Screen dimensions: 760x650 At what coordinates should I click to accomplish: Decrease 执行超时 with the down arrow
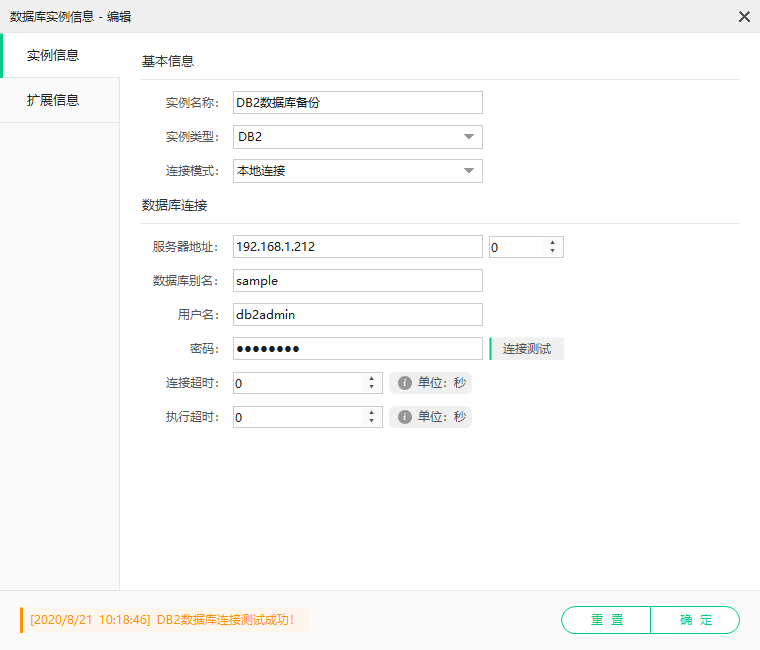tap(372, 421)
